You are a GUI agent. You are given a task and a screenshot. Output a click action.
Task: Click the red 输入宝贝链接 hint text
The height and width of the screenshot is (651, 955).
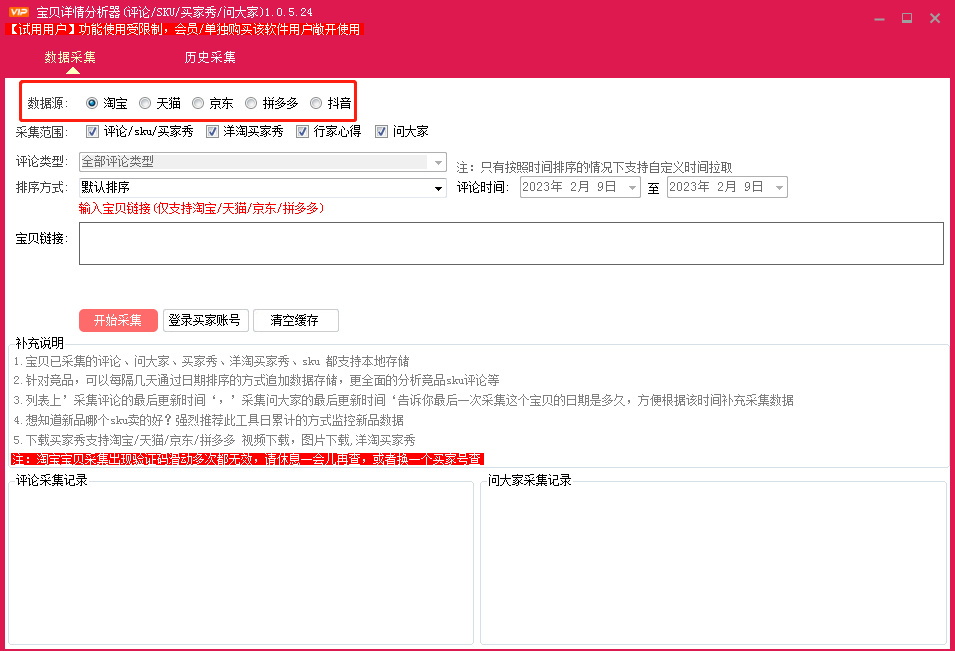coord(202,208)
